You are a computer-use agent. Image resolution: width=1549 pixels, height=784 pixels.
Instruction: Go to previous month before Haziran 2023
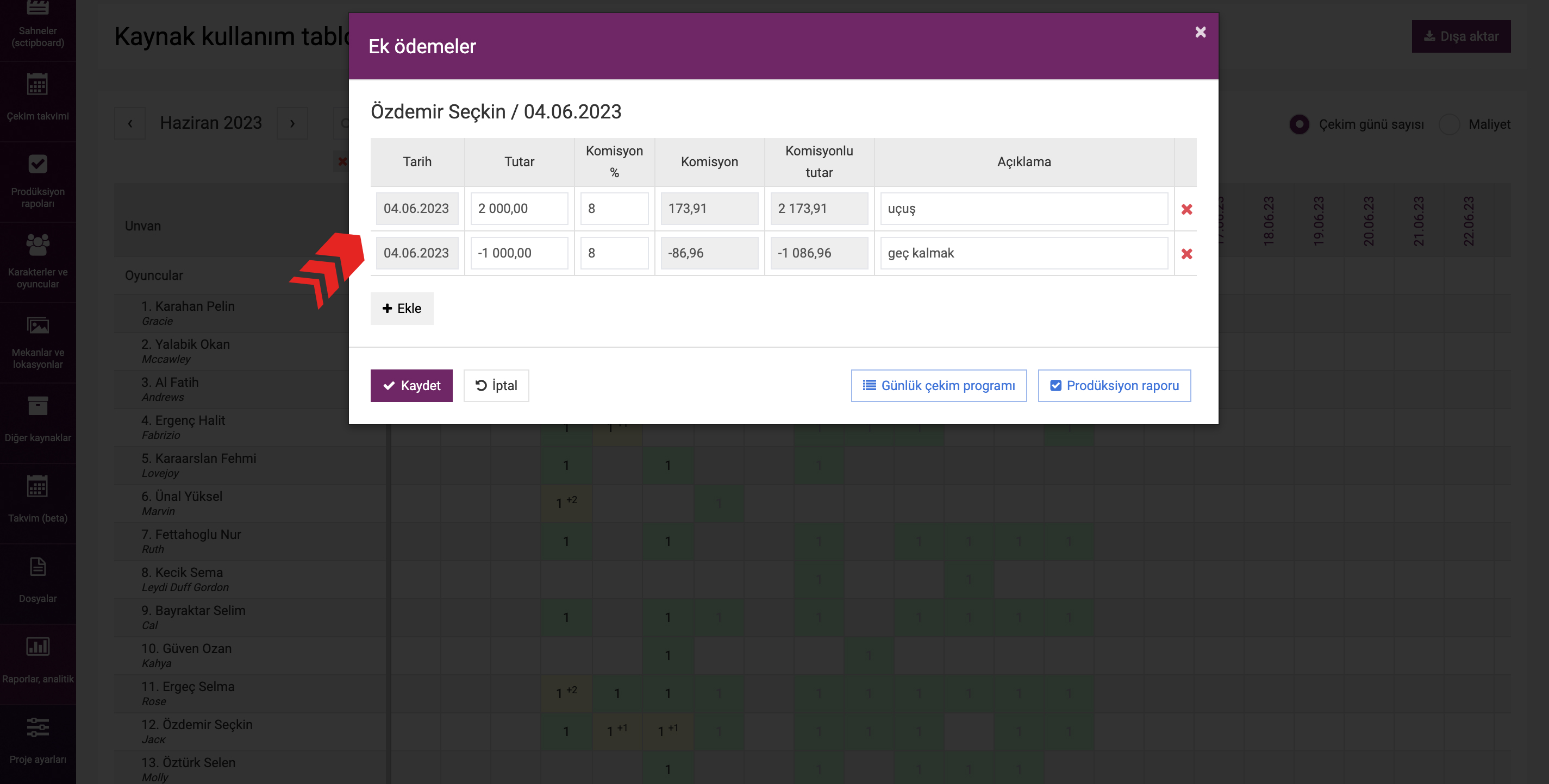click(130, 123)
